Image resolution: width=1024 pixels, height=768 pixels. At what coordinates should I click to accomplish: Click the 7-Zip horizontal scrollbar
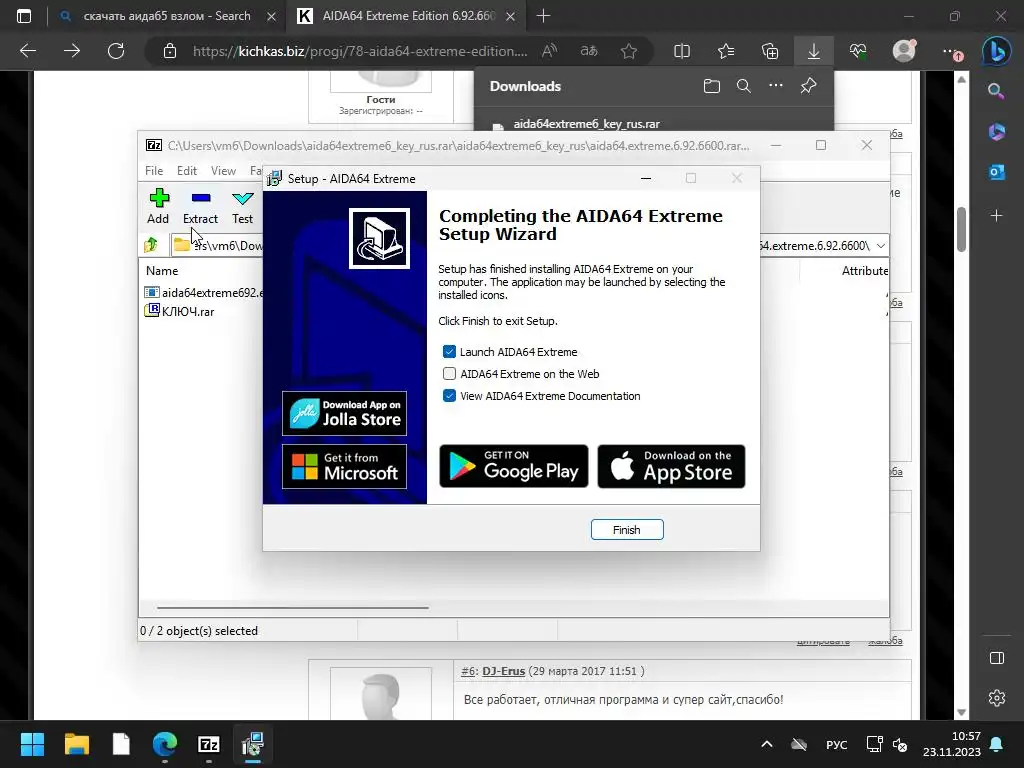point(293,607)
